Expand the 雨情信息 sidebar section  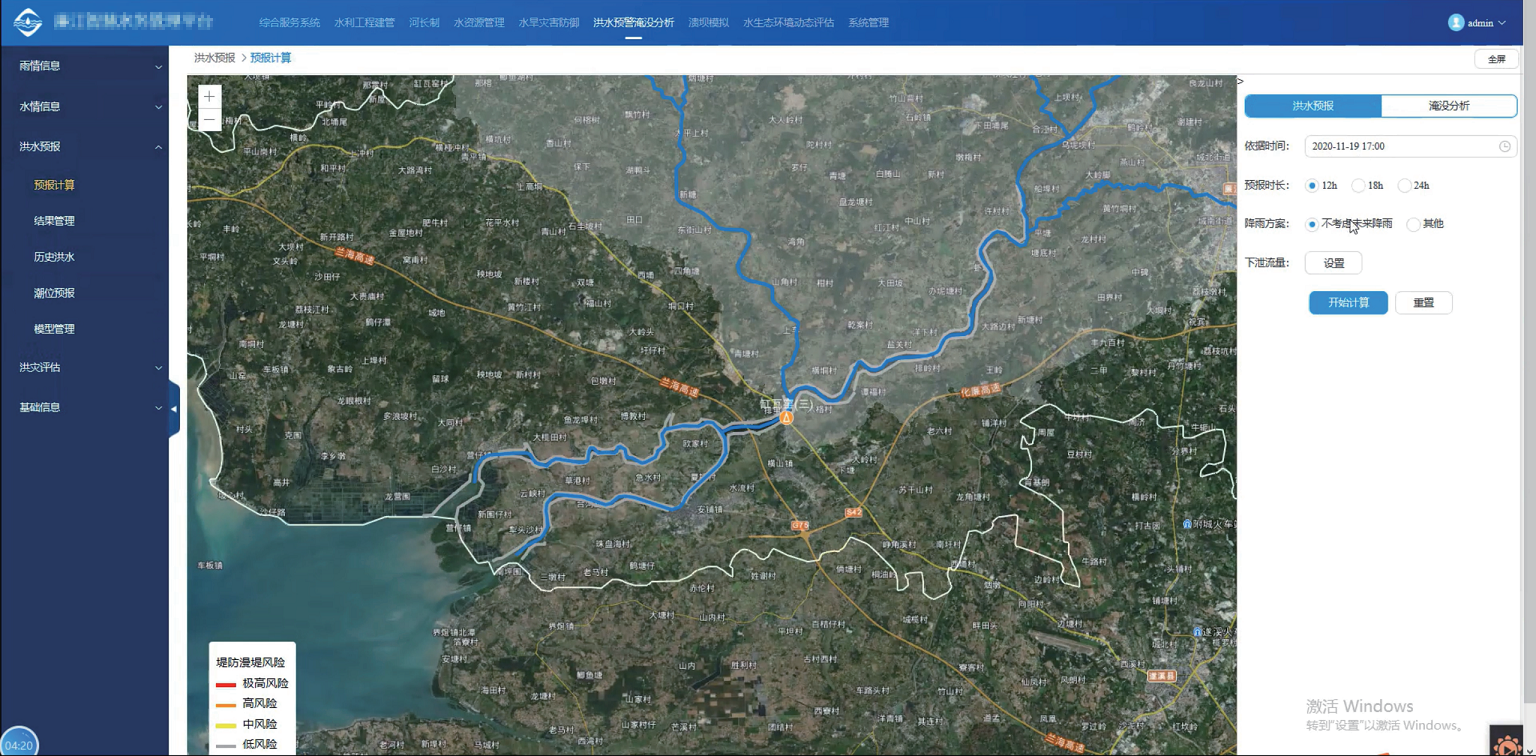84,66
